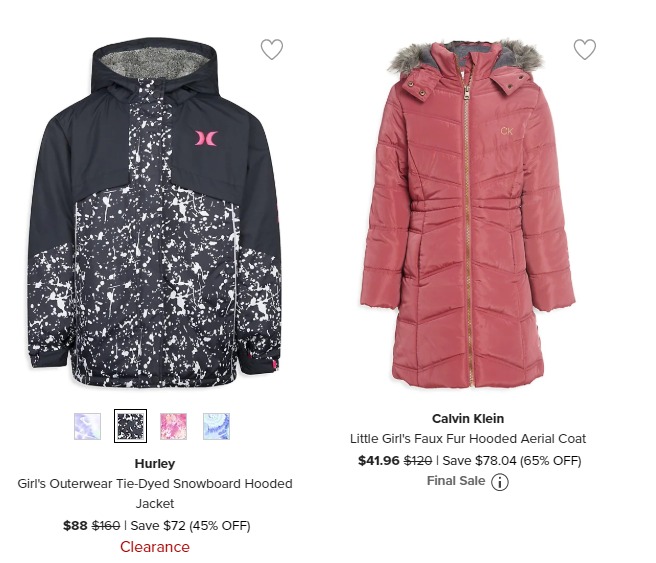Choose the black splatter color swatch

[131, 426]
